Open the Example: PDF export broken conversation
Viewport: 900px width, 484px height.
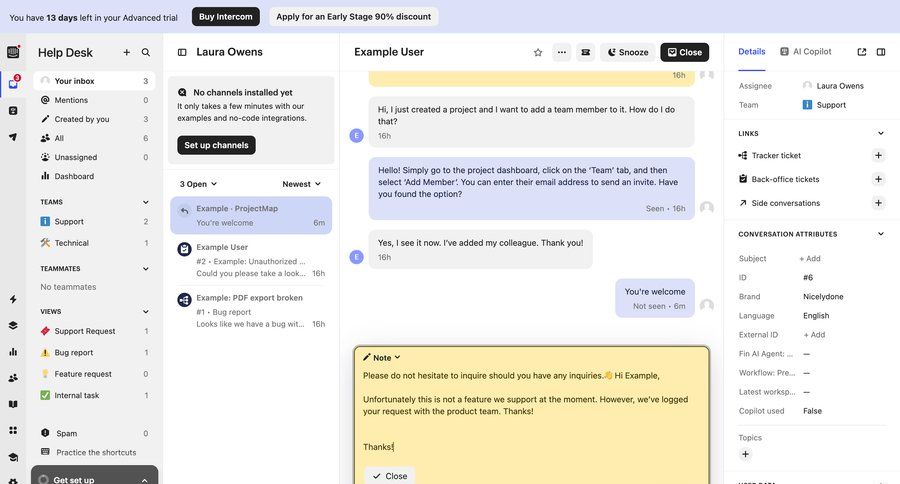pos(251,311)
